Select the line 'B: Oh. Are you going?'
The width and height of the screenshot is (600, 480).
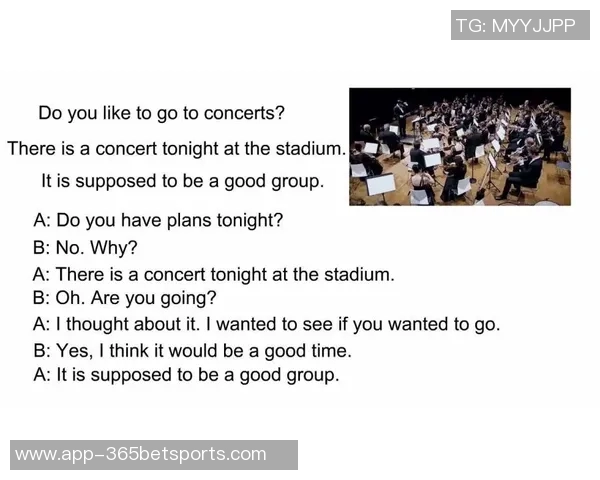pos(124,297)
